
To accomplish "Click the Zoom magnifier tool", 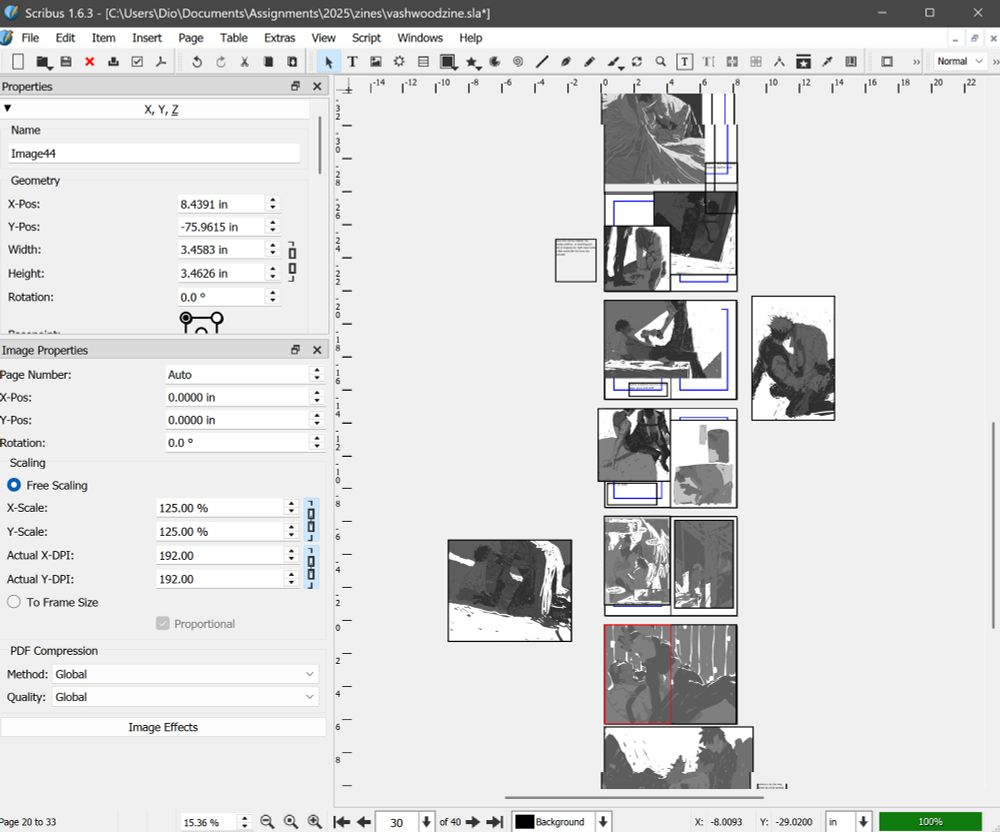I will (661, 62).
